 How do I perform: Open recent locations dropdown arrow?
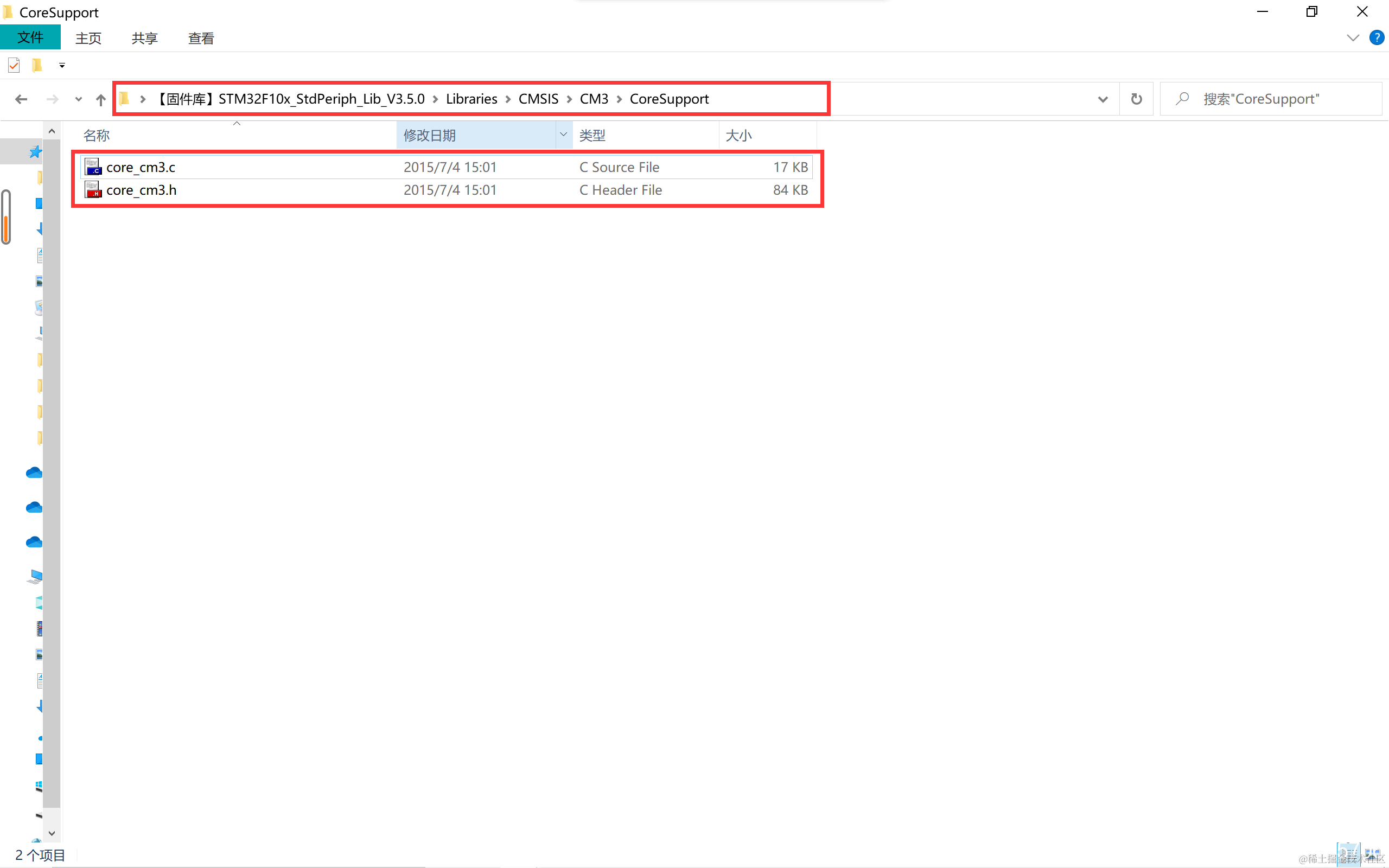click(79, 99)
